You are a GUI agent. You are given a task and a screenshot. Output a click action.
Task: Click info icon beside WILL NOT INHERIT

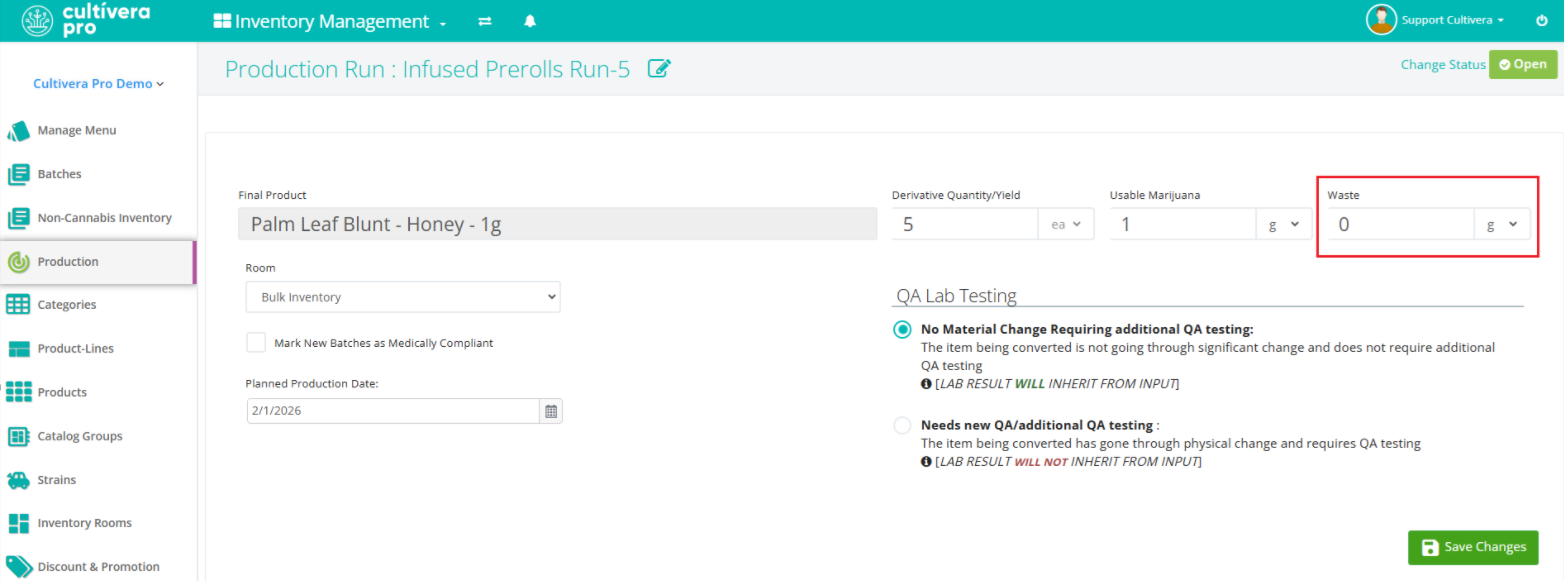(926, 462)
